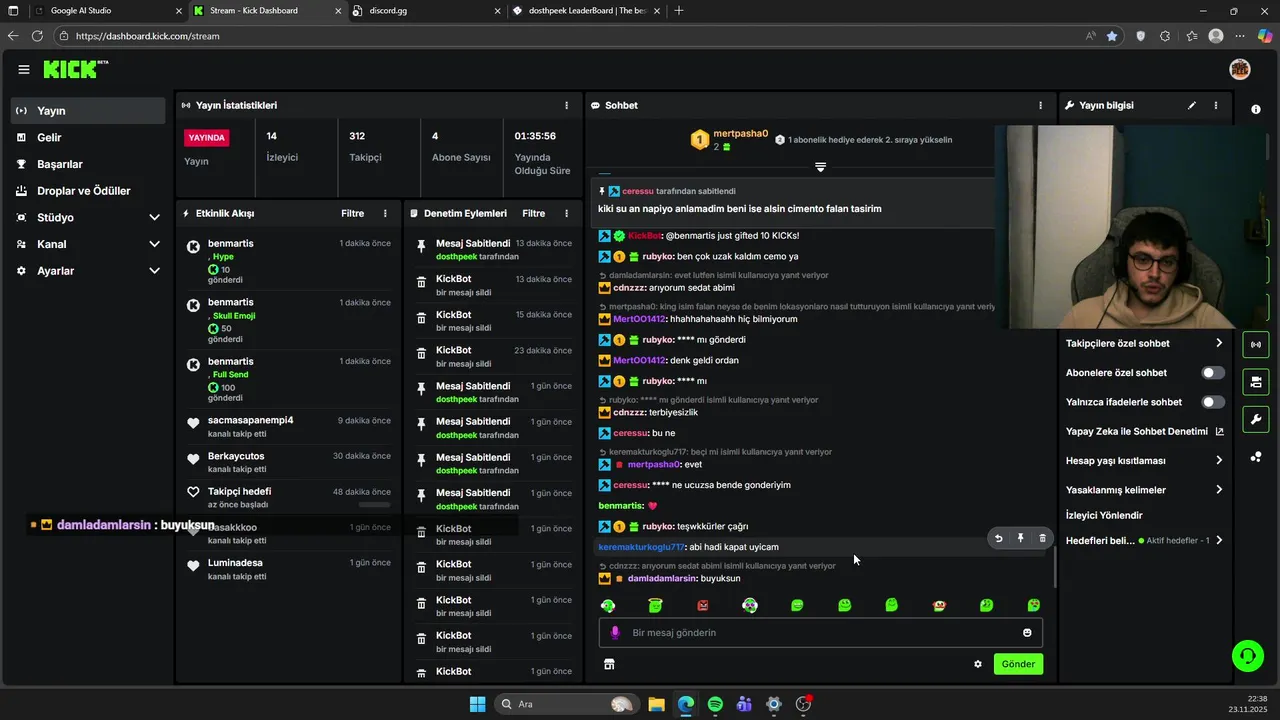1280x720 pixels.
Task: Collapse the pinned message with the down arrow
Action: click(820, 167)
